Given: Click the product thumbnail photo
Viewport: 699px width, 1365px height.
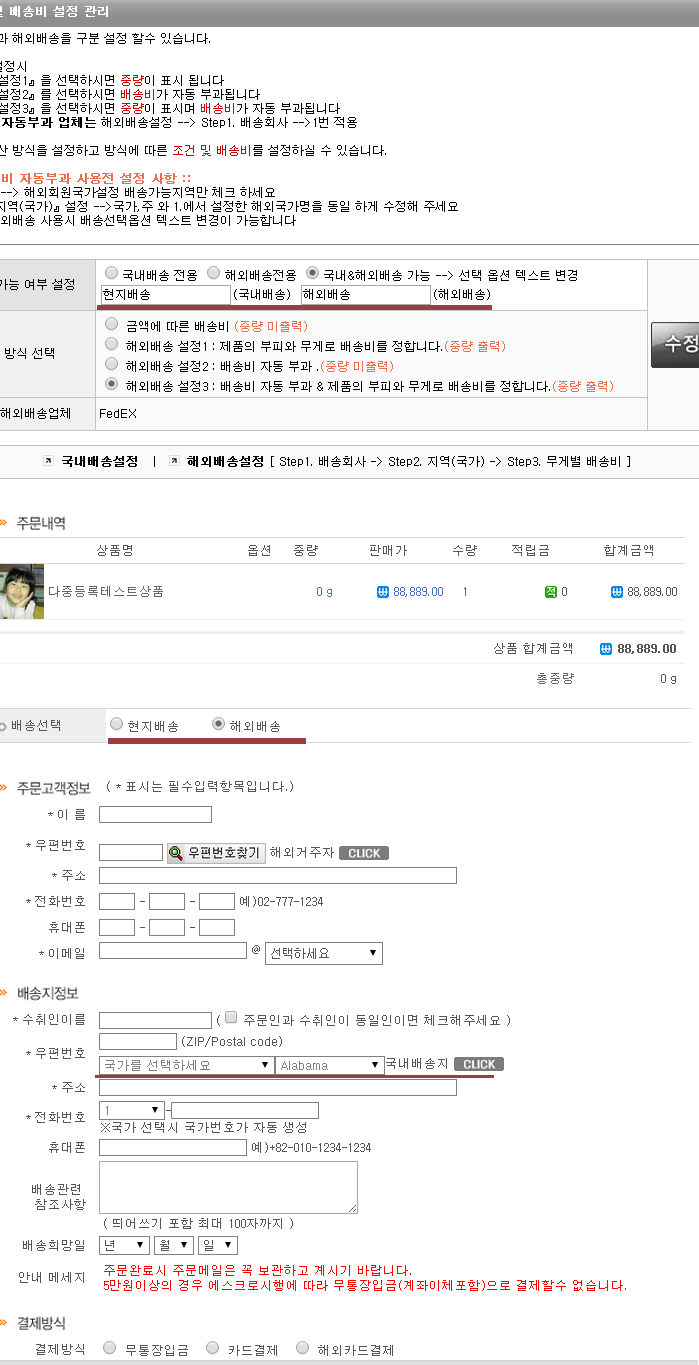Looking at the screenshot, I should tap(21, 591).
